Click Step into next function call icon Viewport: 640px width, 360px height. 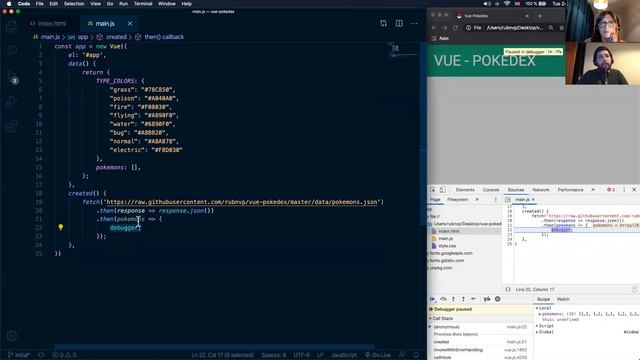tap(453, 299)
